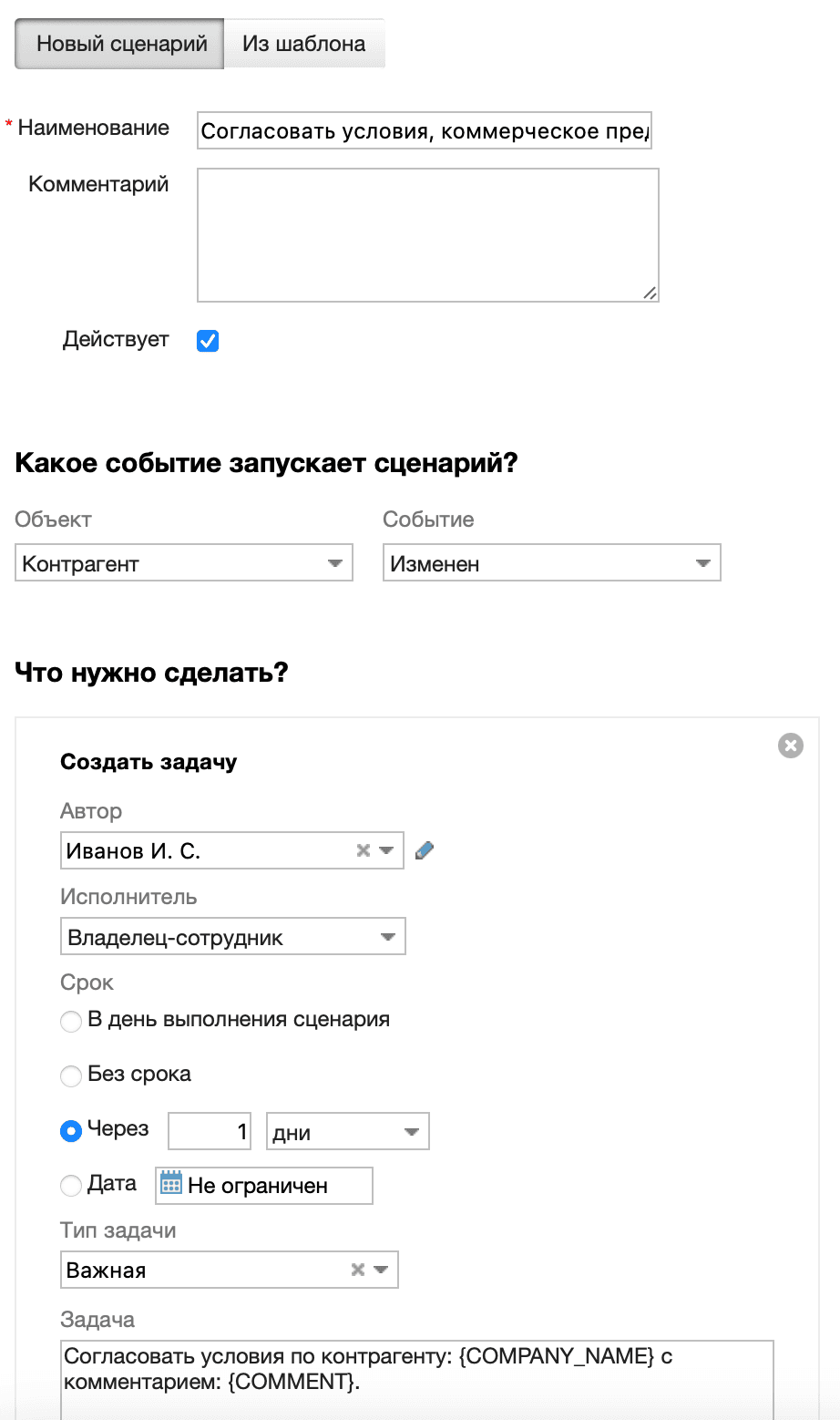840x1420 pixels.
Task: Click the pencil icon to edit Автор
Action: (424, 849)
